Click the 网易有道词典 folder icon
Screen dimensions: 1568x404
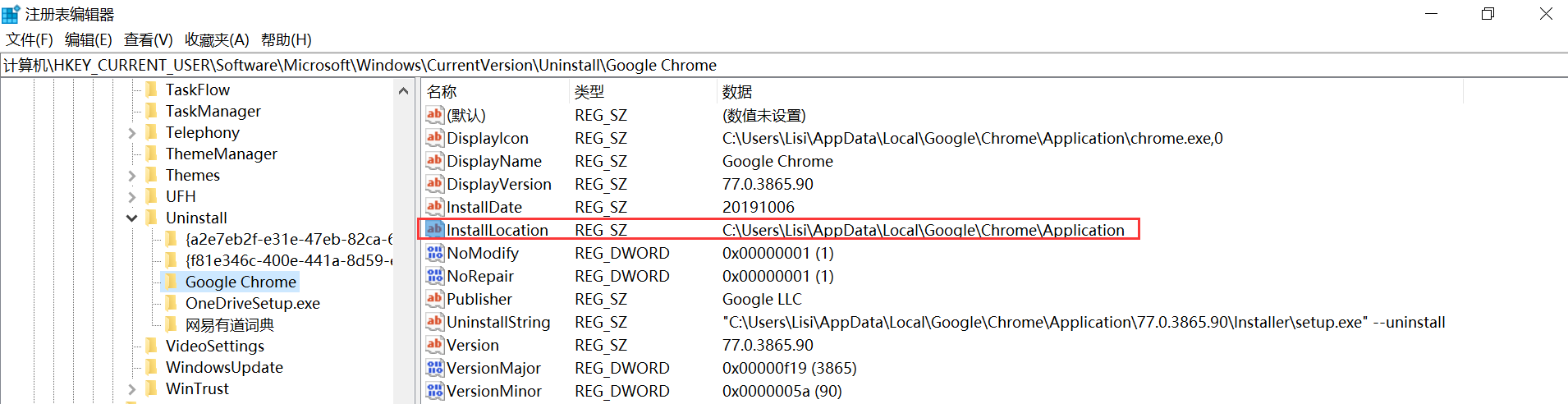[172, 324]
